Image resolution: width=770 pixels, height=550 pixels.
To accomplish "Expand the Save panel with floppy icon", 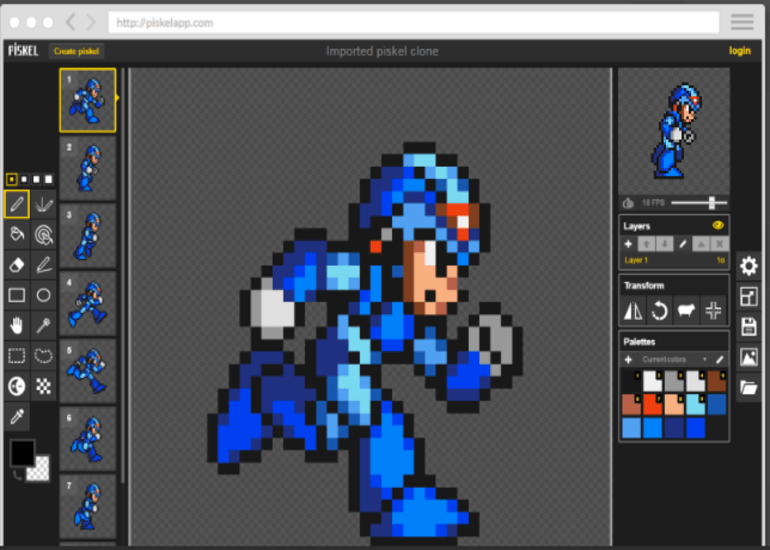I will [x=748, y=326].
